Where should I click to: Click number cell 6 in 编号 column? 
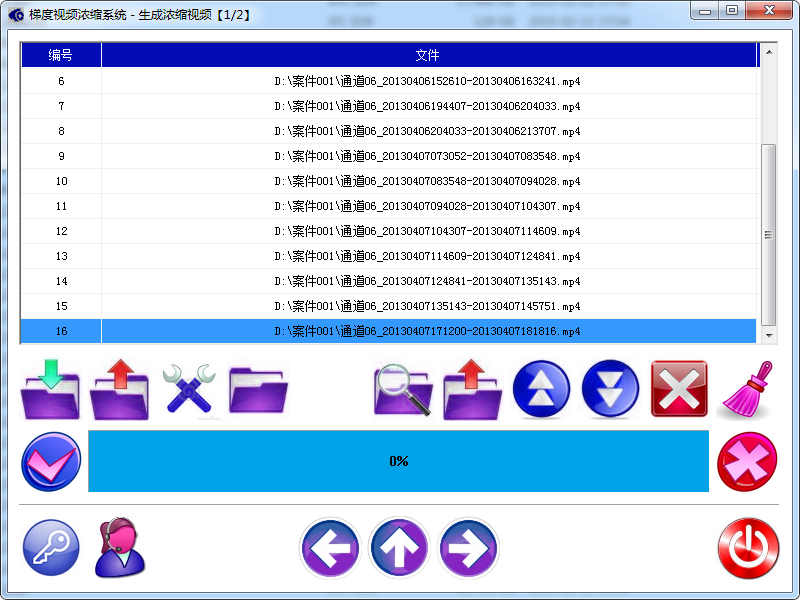click(61, 81)
